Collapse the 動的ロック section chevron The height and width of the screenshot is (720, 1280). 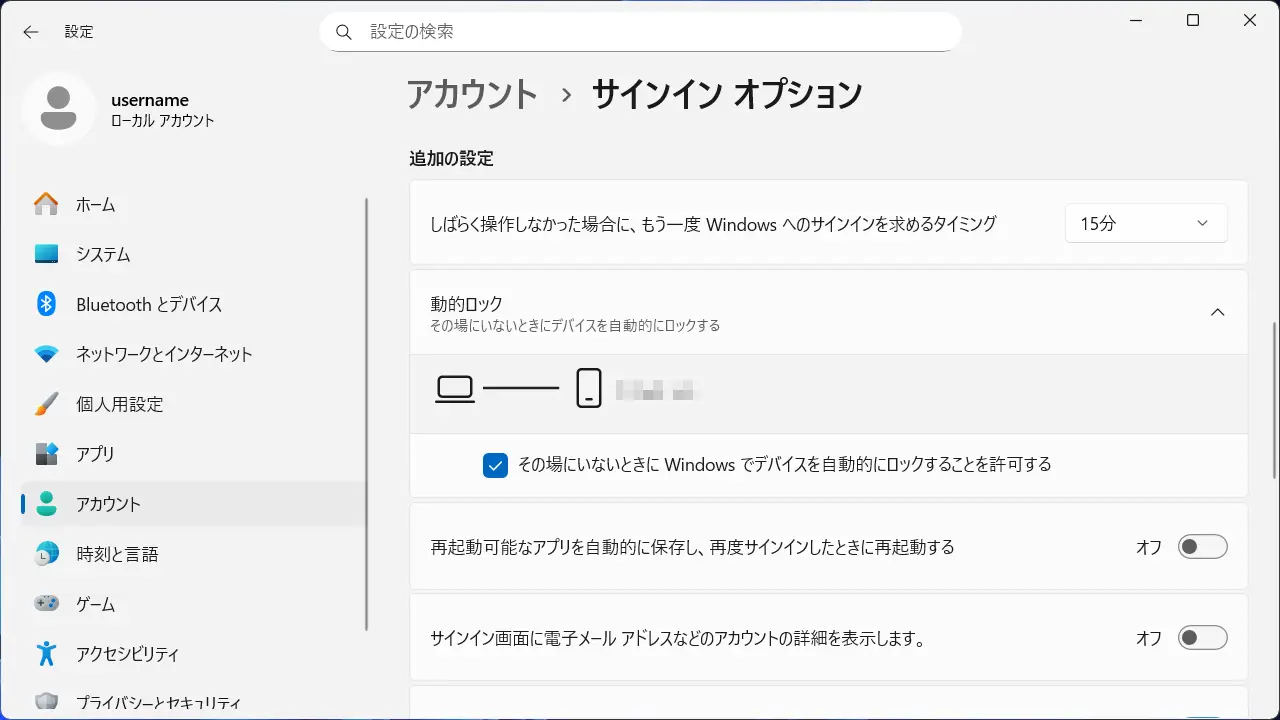point(1217,312)
